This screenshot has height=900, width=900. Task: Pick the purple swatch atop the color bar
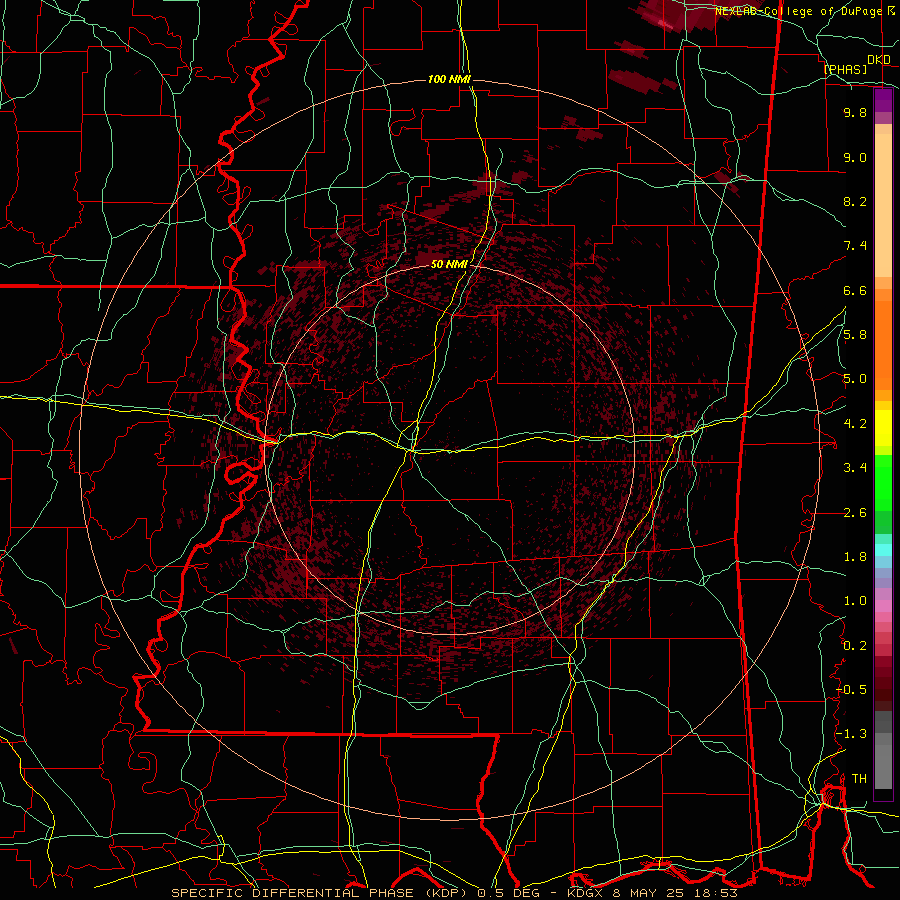pos(883,100)
